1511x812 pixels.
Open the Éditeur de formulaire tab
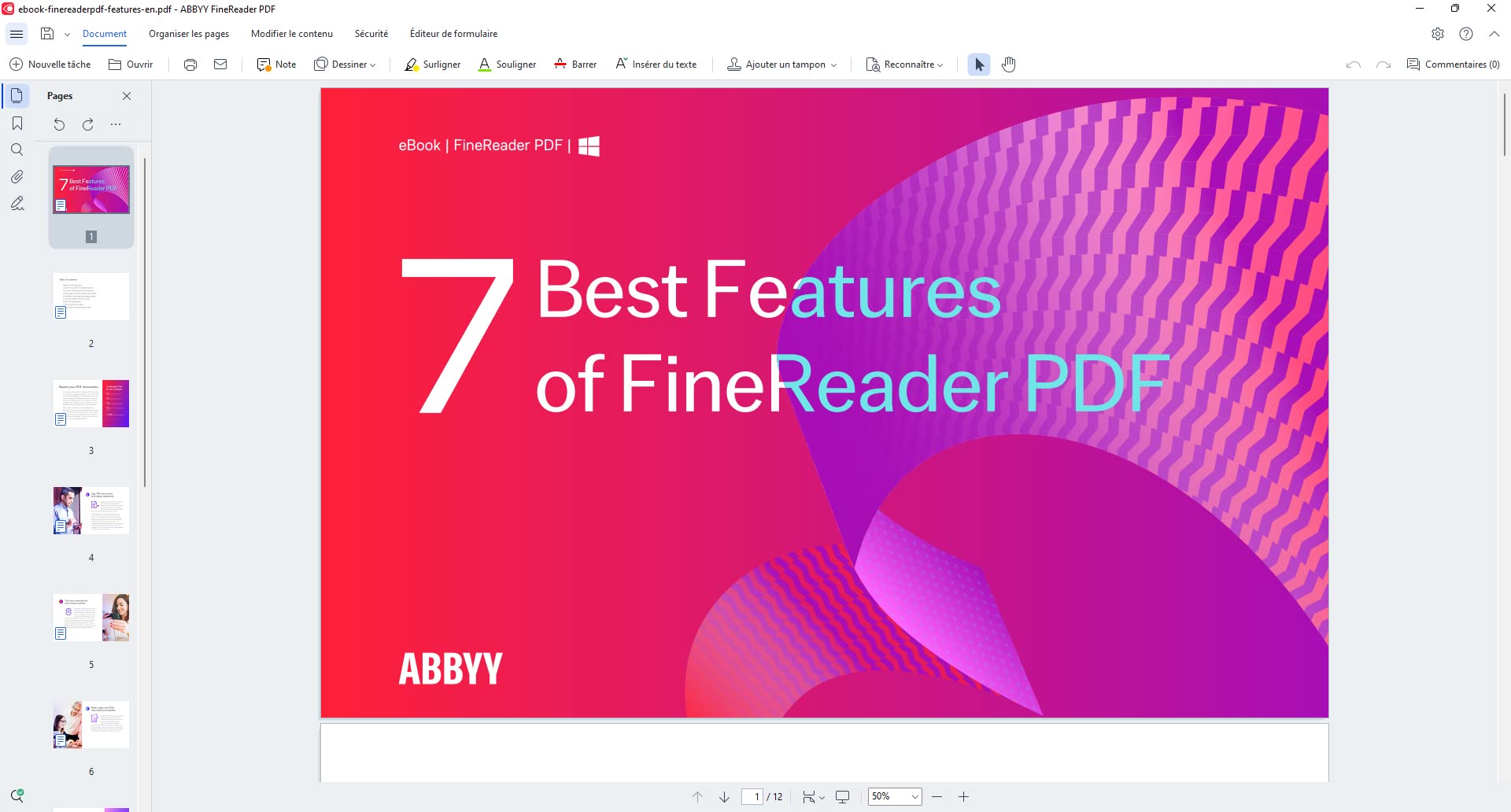click(x=453, y=34)
